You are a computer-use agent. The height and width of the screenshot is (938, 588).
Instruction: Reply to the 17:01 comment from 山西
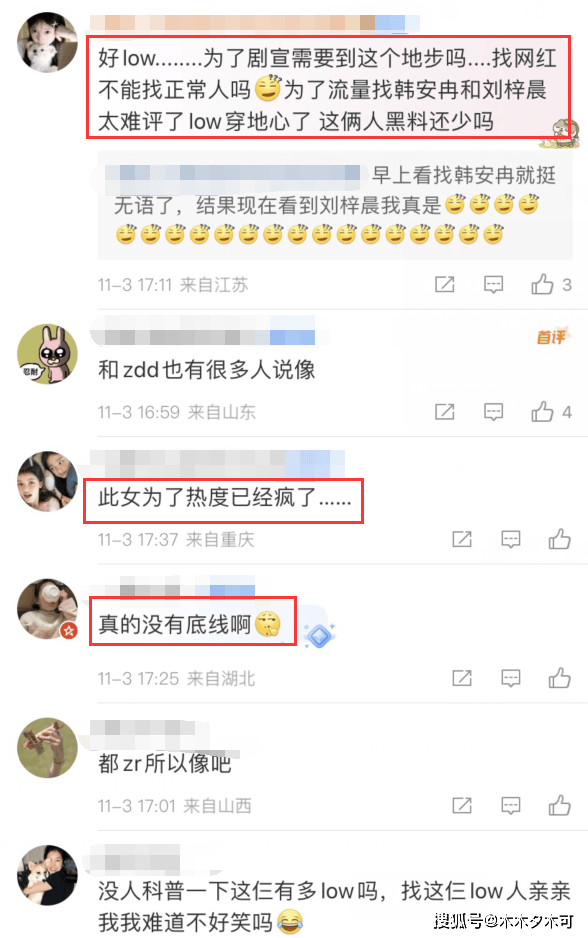point(511,806)
